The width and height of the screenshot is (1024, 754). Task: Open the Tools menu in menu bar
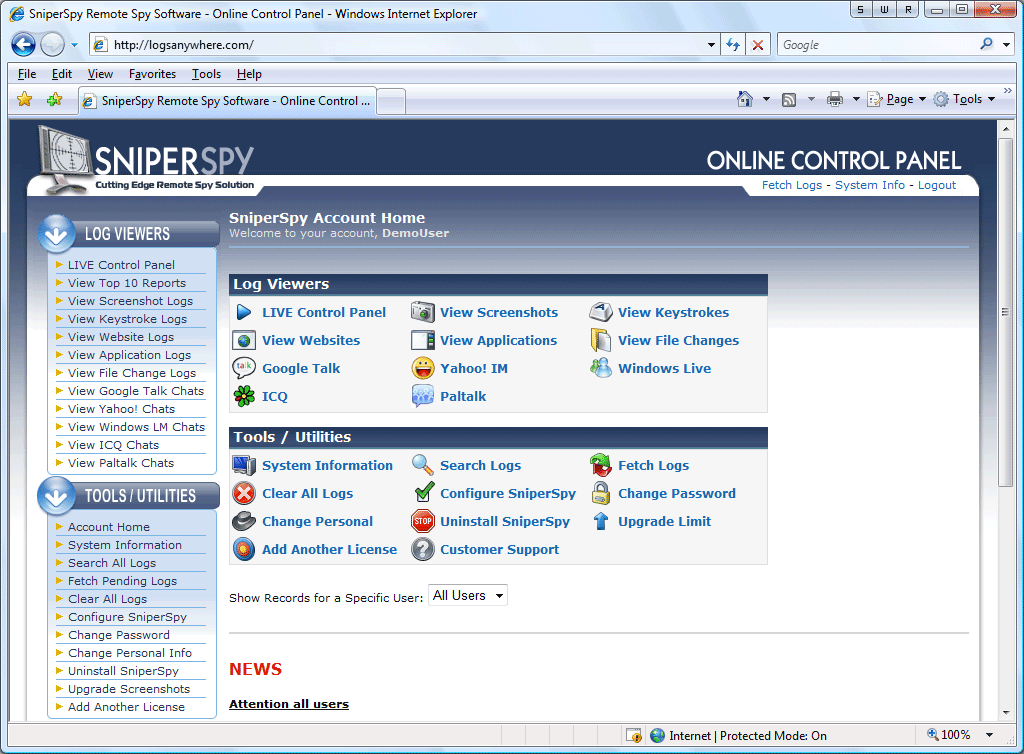pos(206,74)
